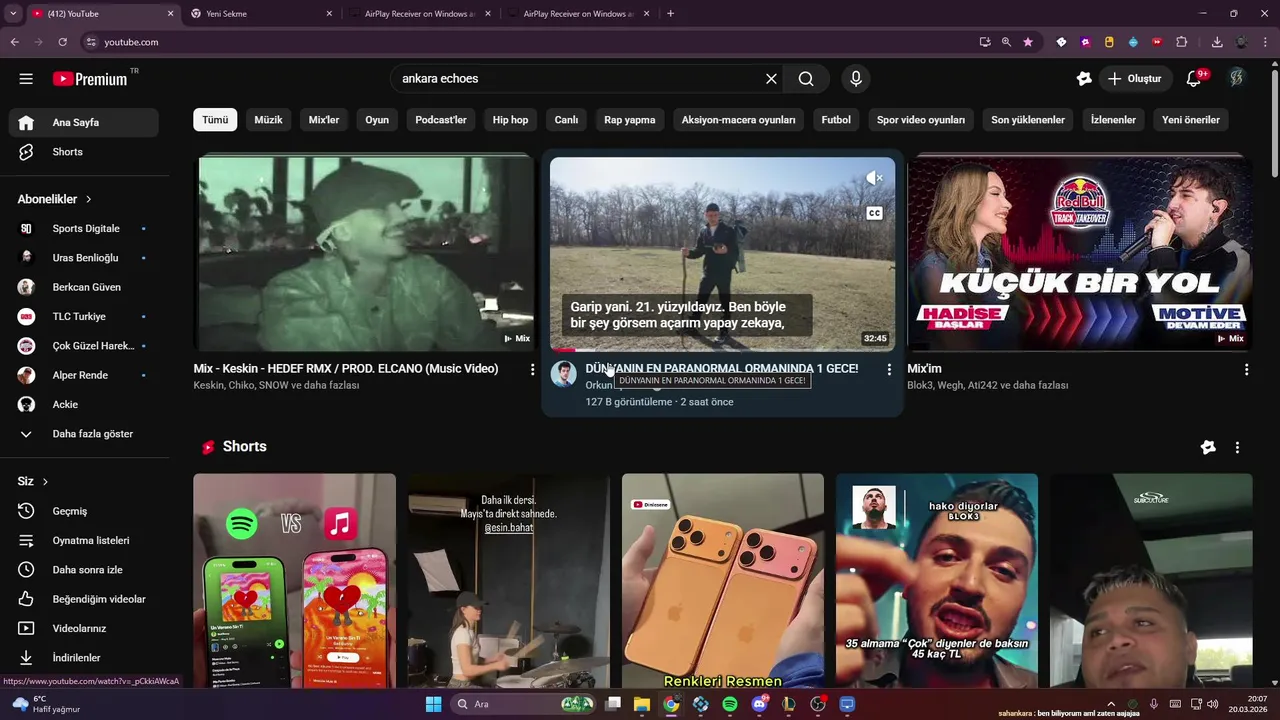This screenshot has height=720, width=1280.
Task: Select the Müzik filter chip
Action: pos(268,120)
